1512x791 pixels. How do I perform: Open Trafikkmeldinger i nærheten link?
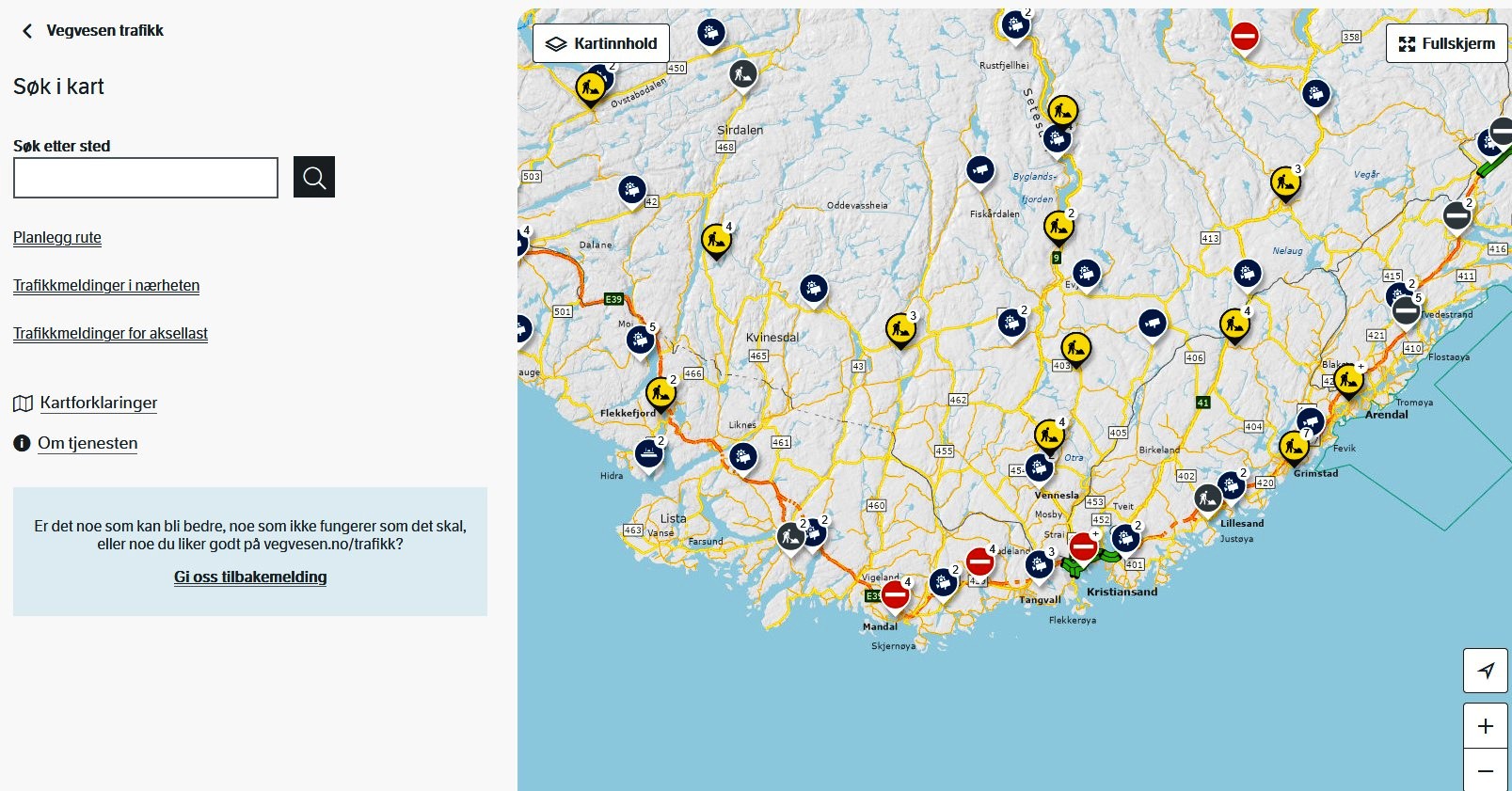[x=106, y=286]
